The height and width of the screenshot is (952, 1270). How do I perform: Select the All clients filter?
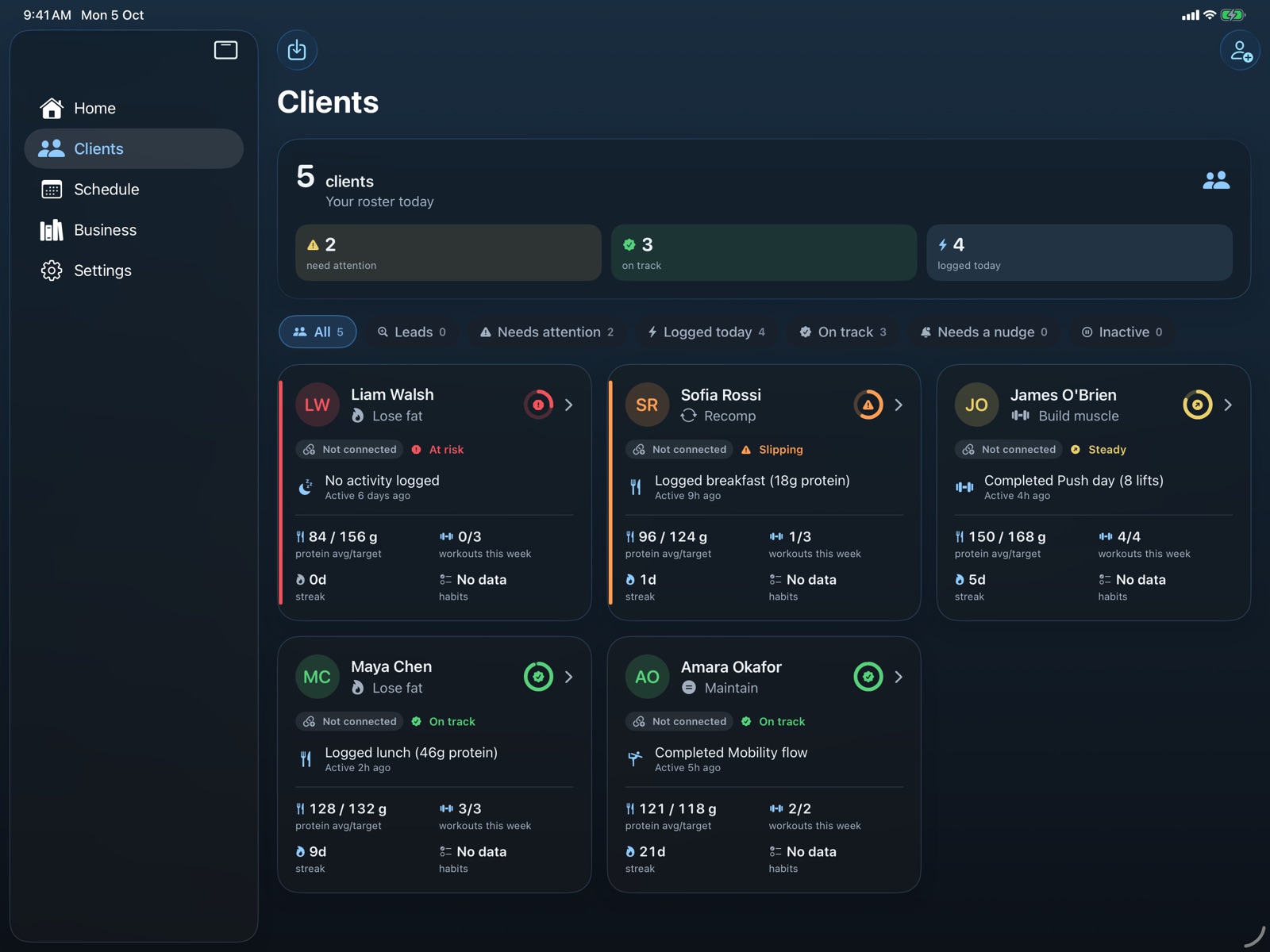click(x=317, y=332)
